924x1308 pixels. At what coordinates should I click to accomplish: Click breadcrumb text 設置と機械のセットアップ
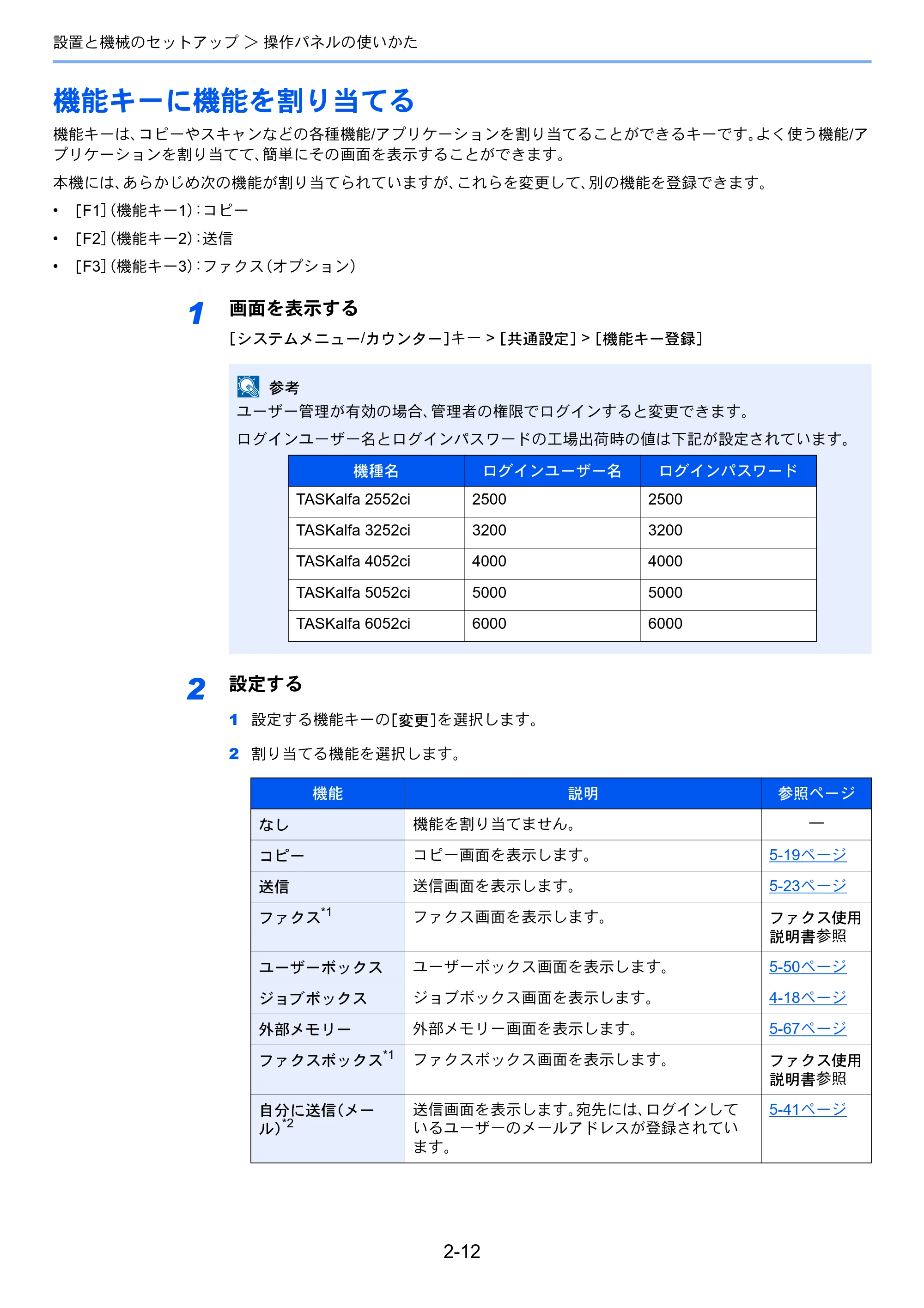(146, 42)
